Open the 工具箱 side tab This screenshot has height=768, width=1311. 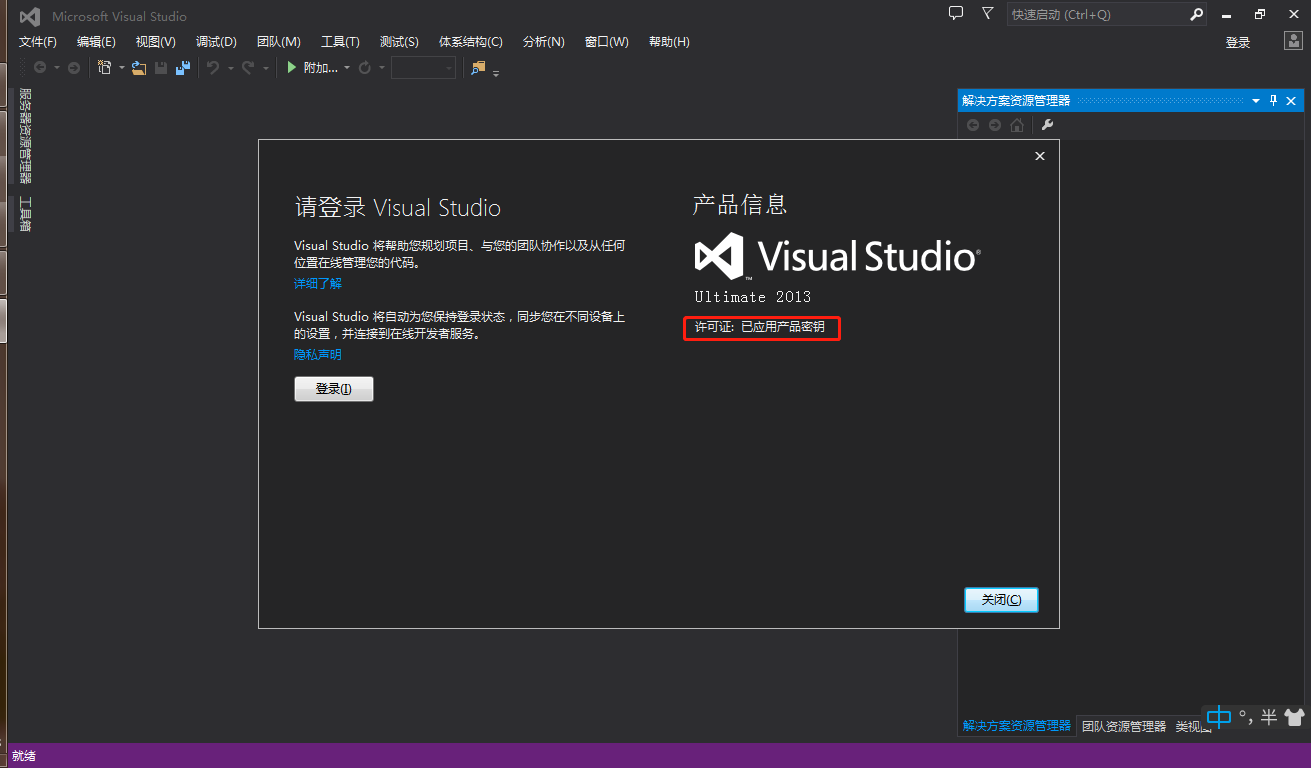coord(25,214)
